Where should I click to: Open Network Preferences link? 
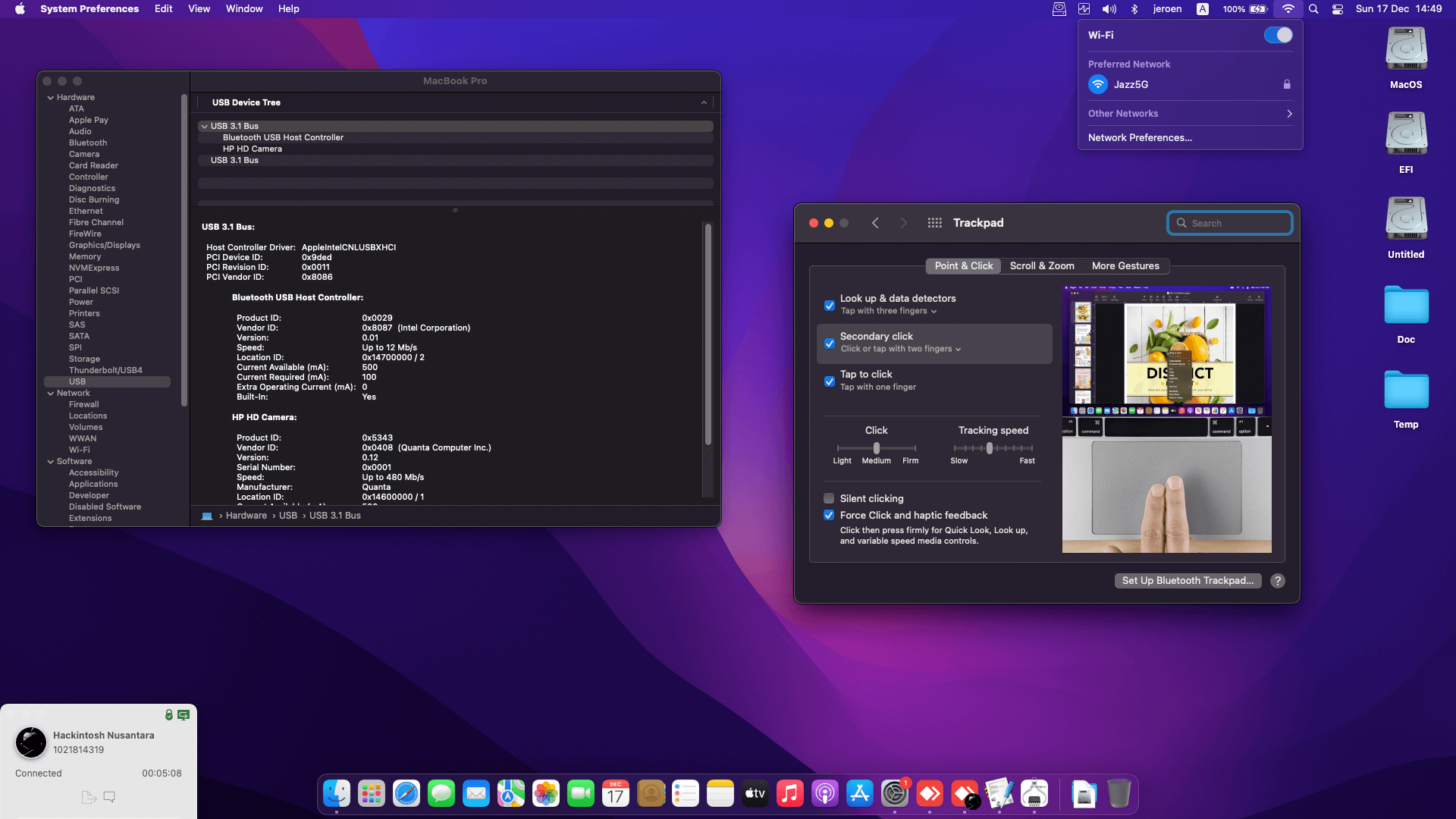coord(1140,137)
